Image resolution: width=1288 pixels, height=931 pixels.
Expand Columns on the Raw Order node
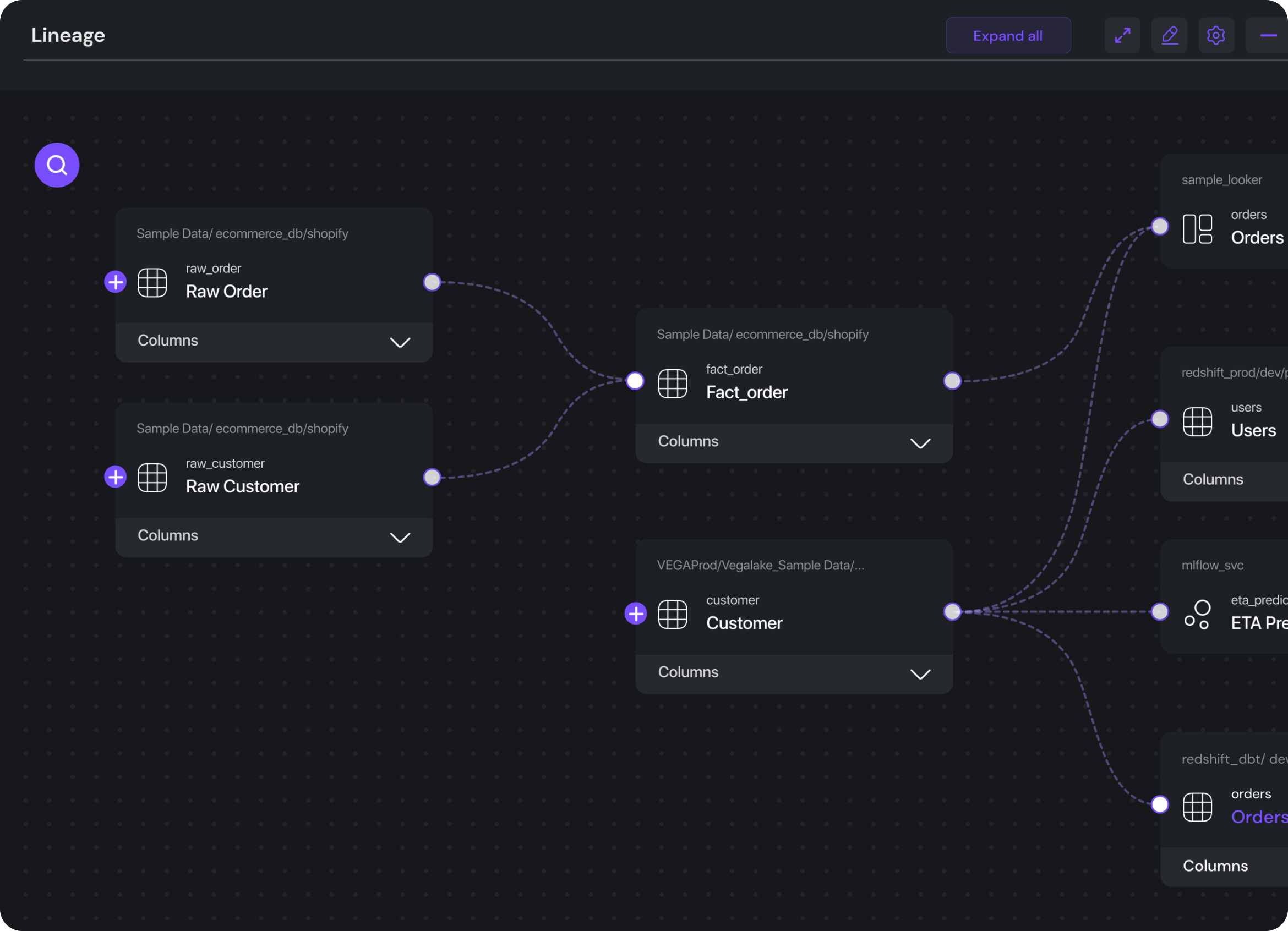pos(400,342)
